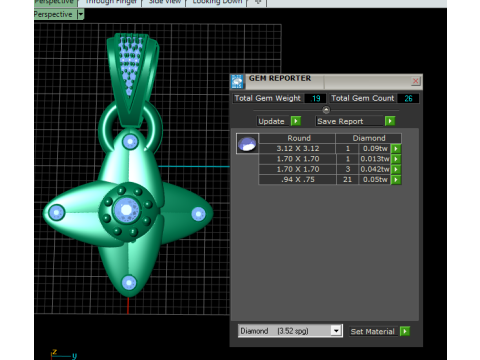Click the 0.05tw weight cell
480x360 pixels.
click(x=375, y=180)
